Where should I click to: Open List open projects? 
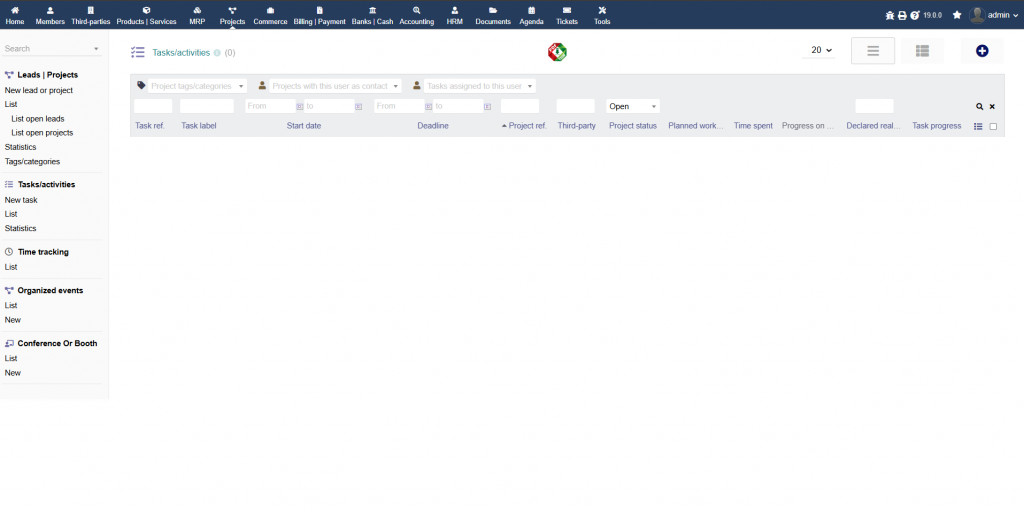click(42, 133)
